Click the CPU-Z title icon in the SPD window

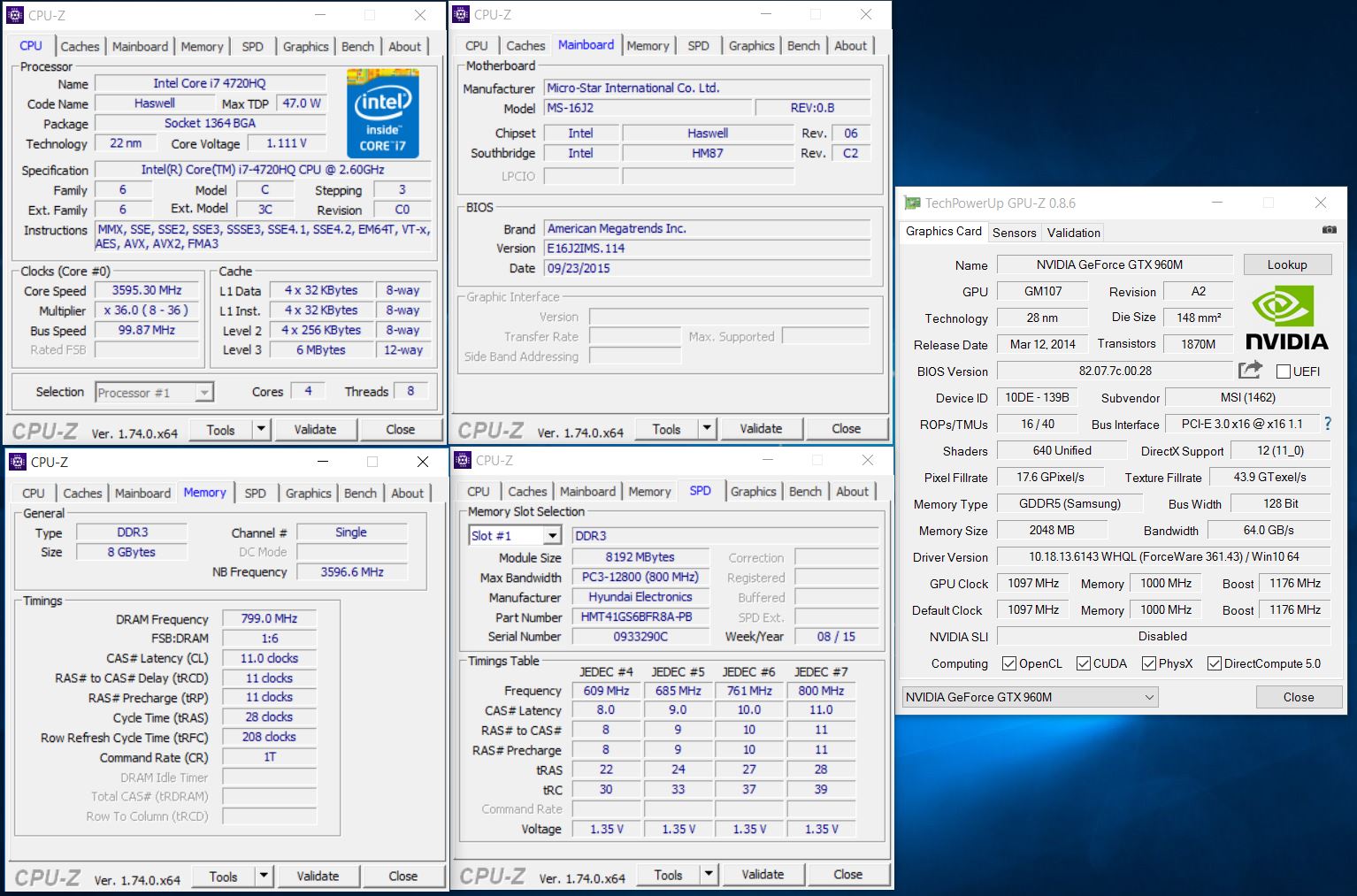click(463, 461)
